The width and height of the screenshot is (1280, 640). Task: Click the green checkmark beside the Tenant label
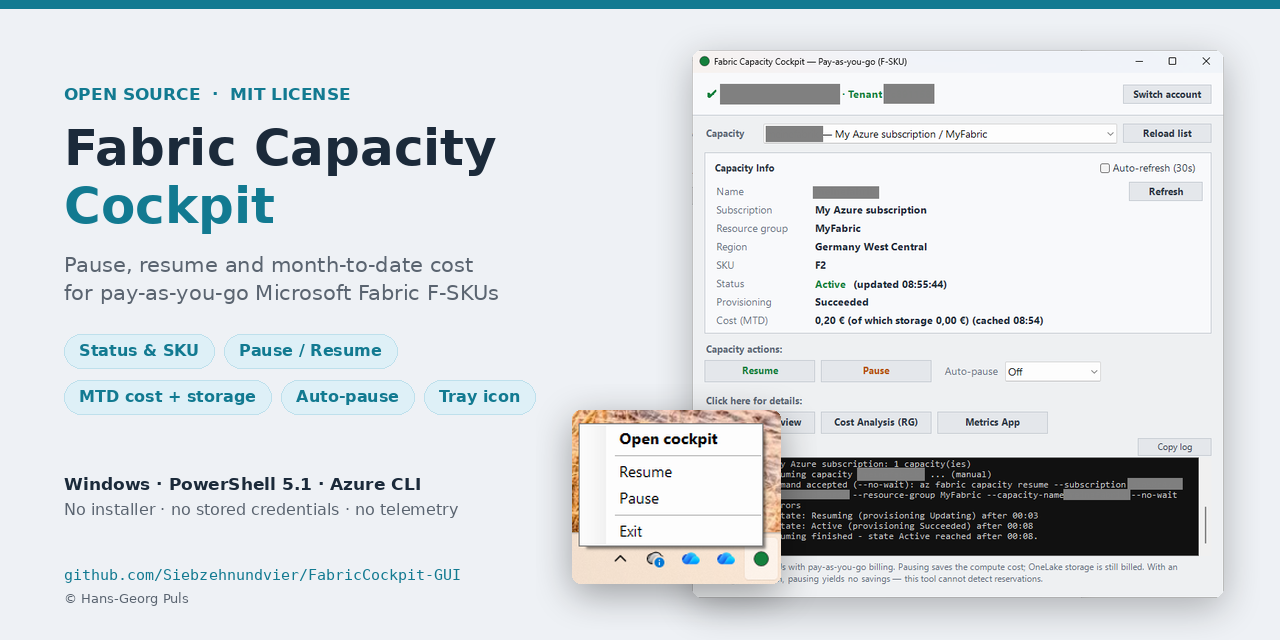click(712, 95)
